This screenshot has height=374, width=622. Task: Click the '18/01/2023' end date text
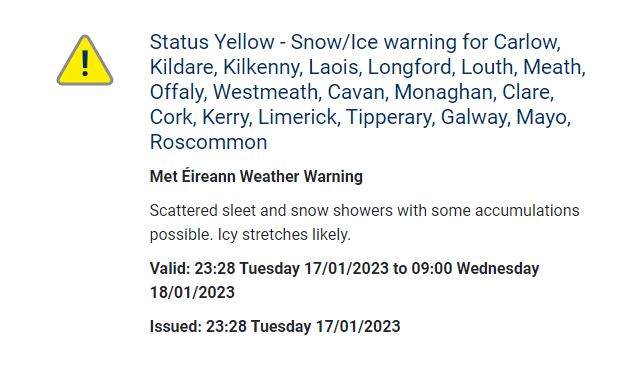coord(192,292)
